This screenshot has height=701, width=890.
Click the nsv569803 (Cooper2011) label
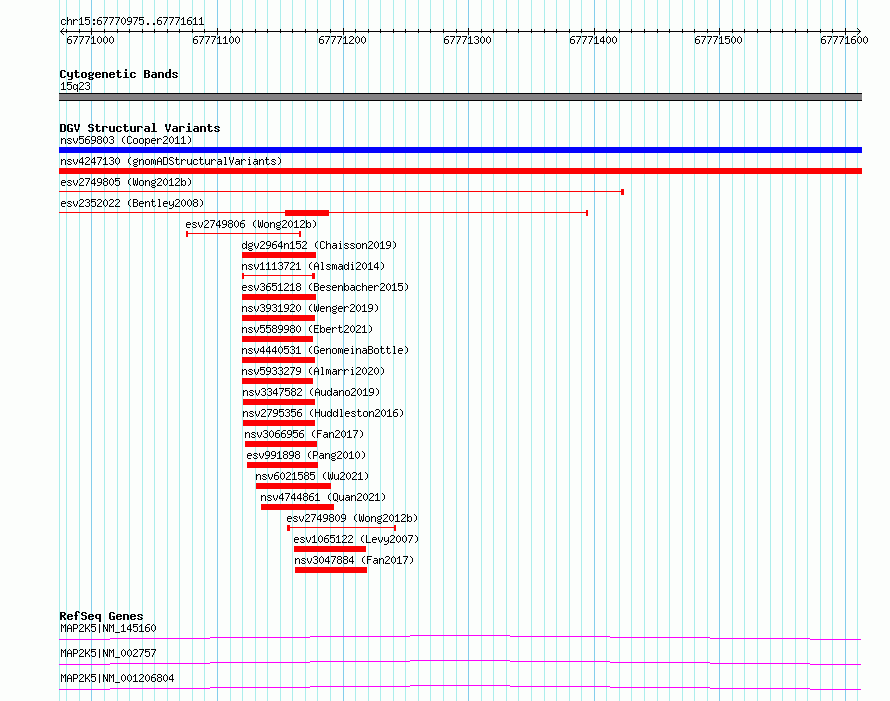pos(126,140)
